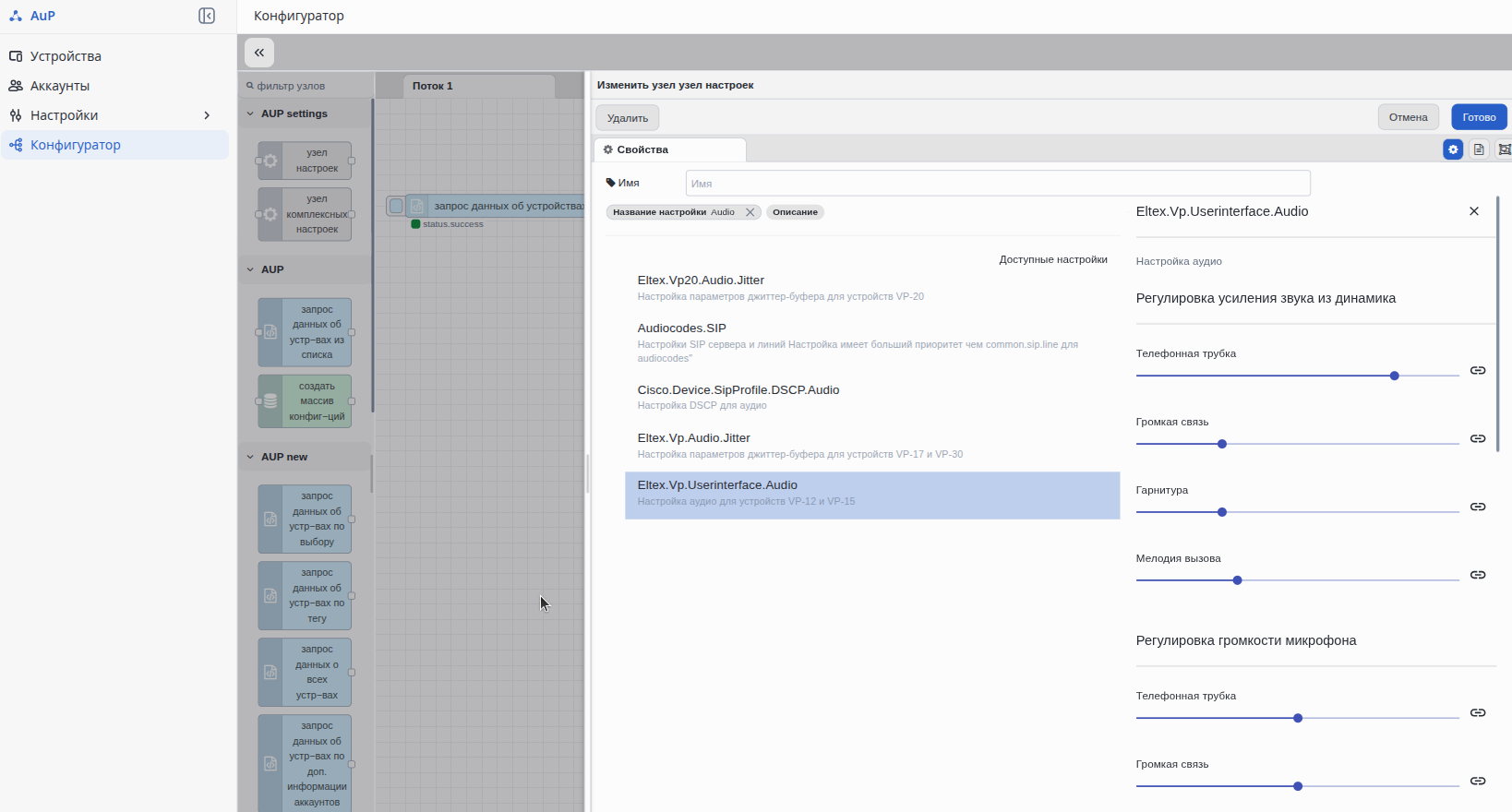Click the Удалить button

pos(628,118)
